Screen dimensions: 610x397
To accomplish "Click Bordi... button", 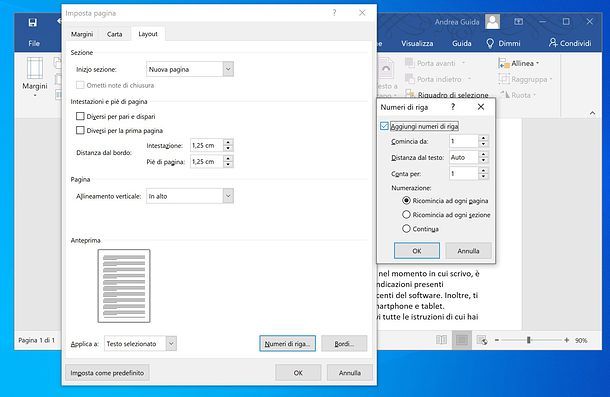I will click(344, 344).
